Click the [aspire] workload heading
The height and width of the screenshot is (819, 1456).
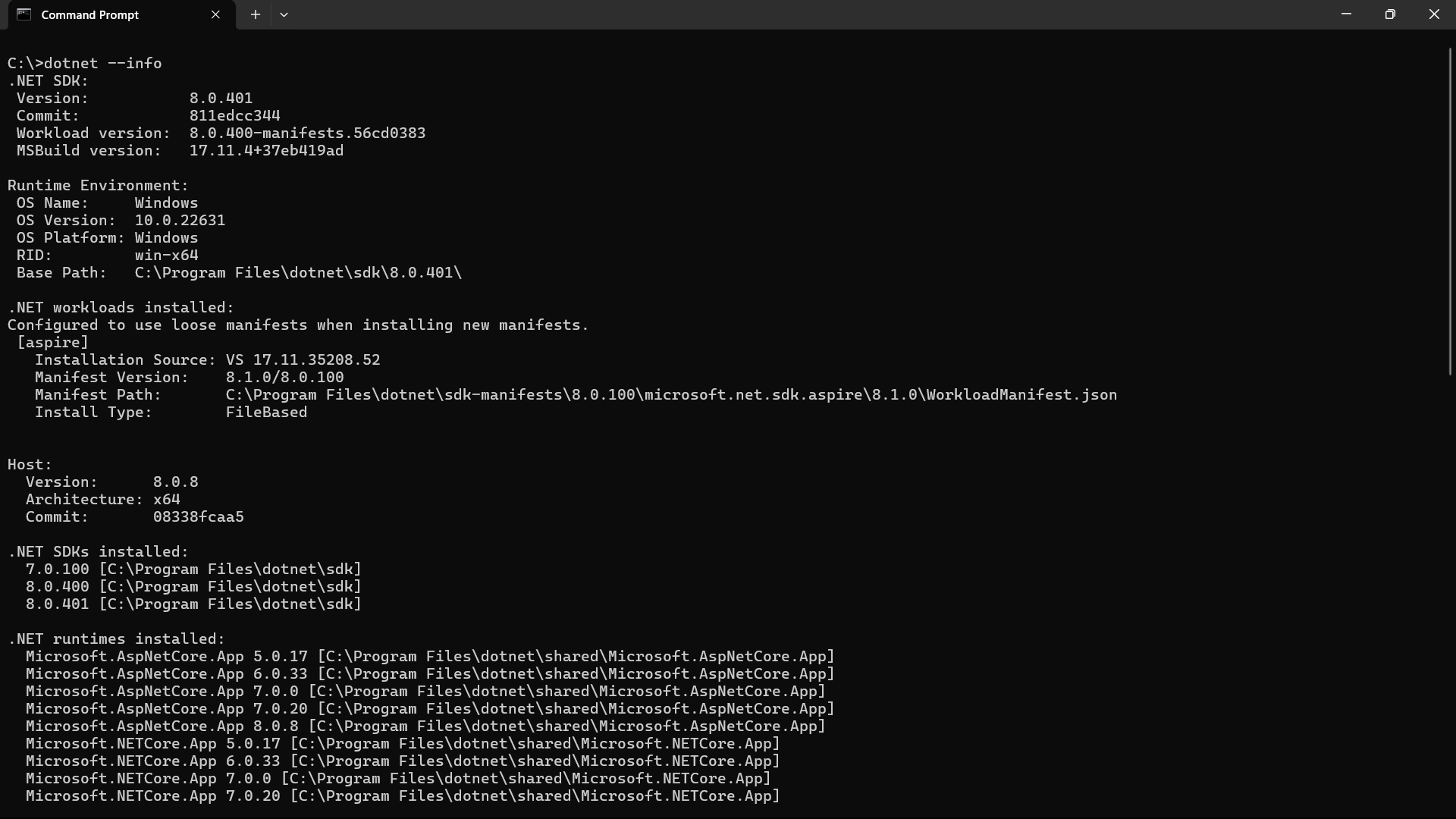coord(53,342)
